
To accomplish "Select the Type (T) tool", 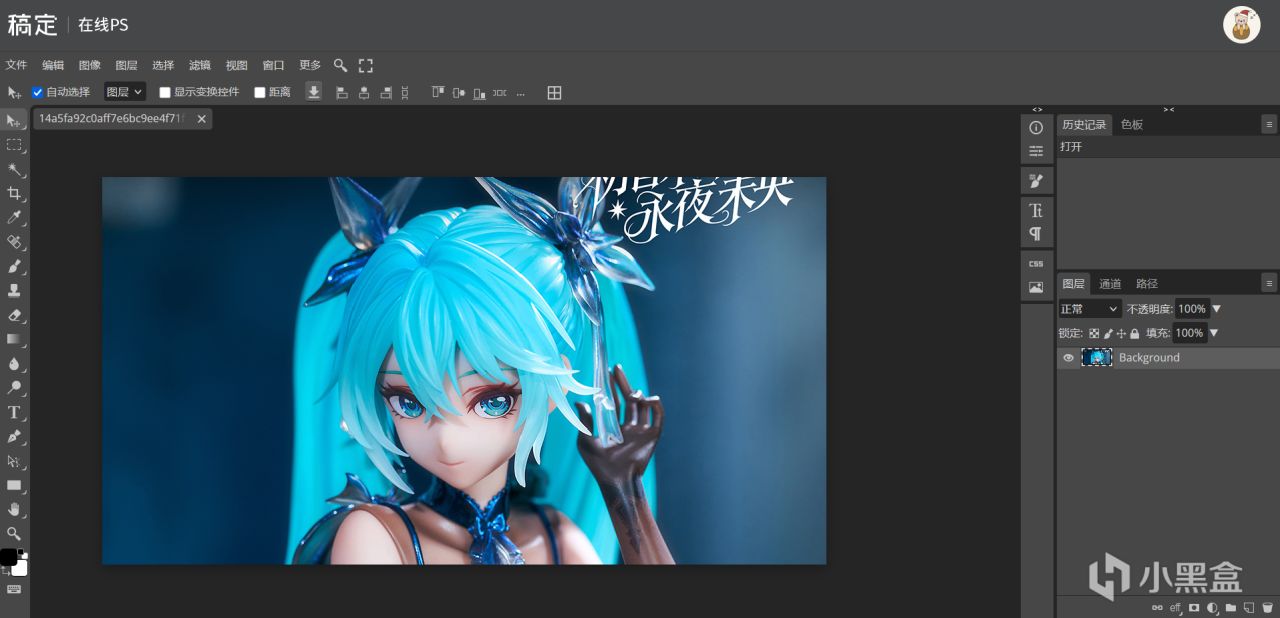I will tap(14, 412).
